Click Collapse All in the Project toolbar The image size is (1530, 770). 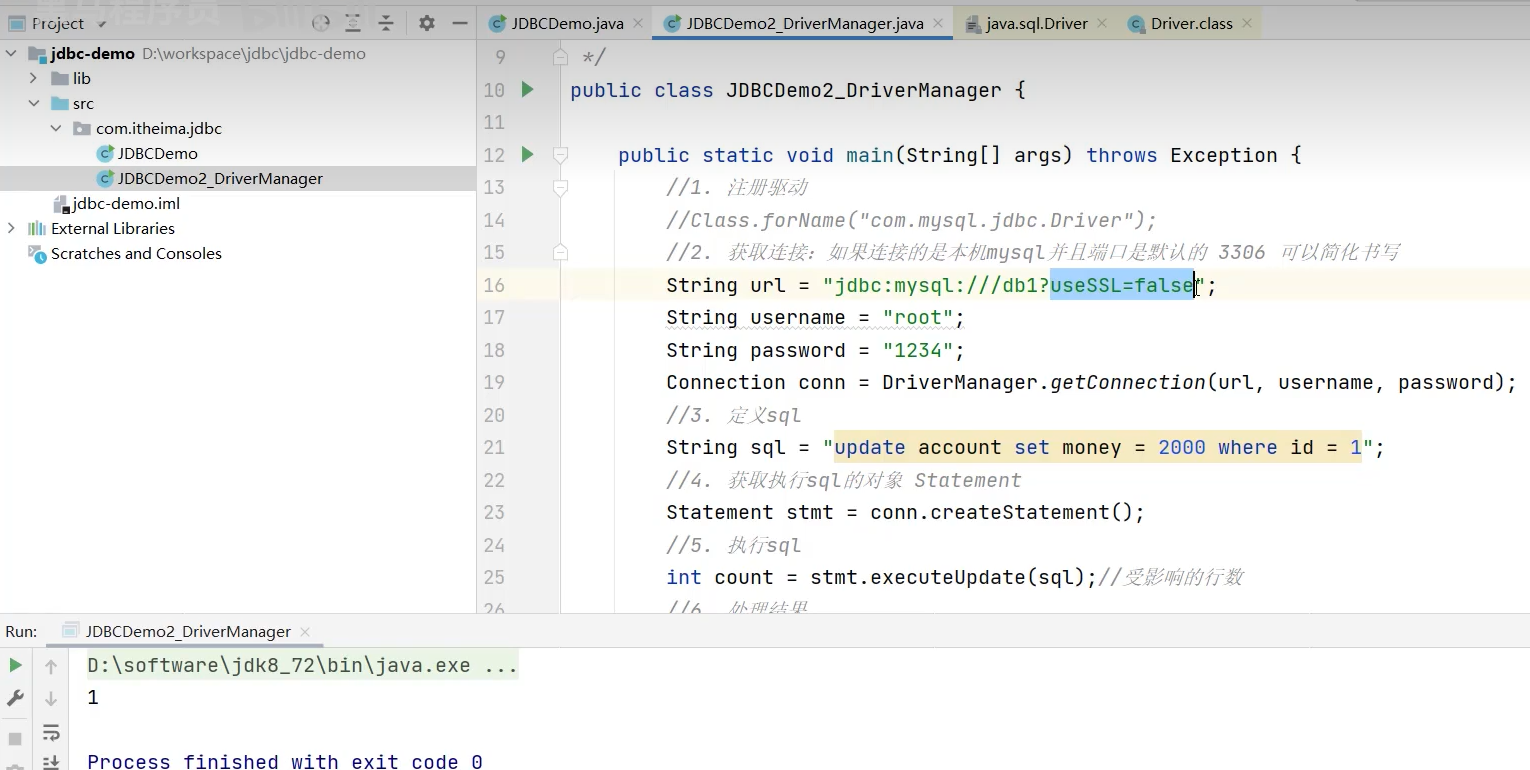point(386,24)
